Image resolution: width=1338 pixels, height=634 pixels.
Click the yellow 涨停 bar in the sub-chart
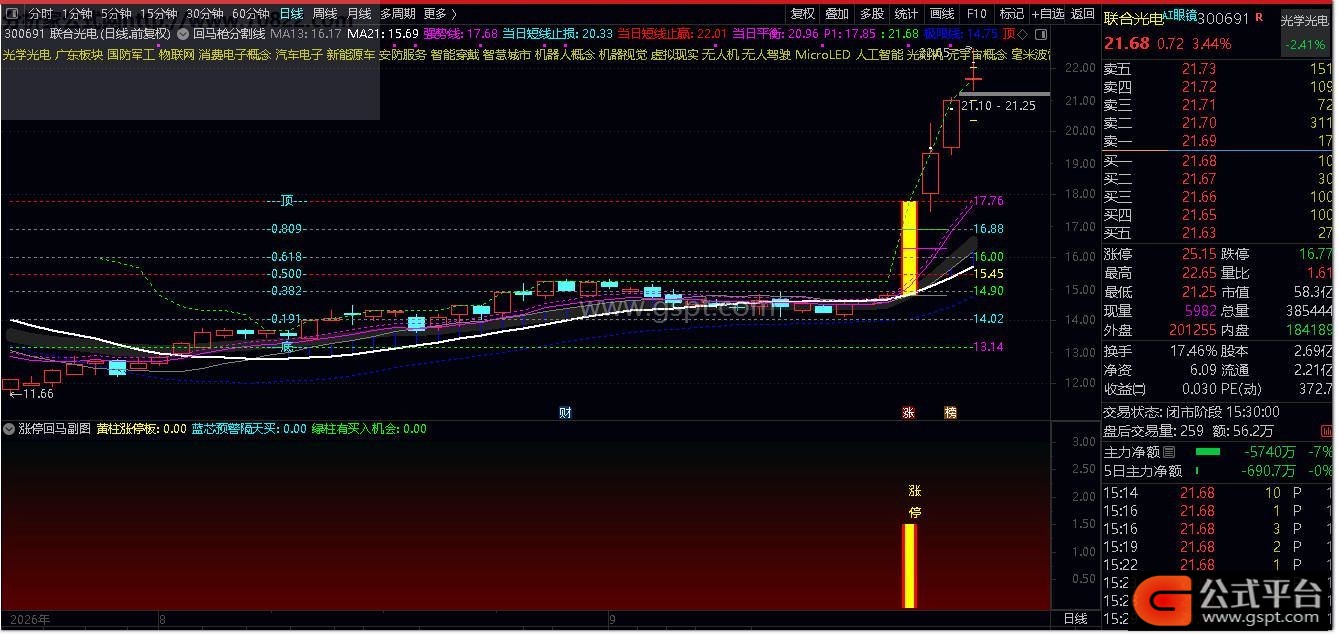point(909,565)
